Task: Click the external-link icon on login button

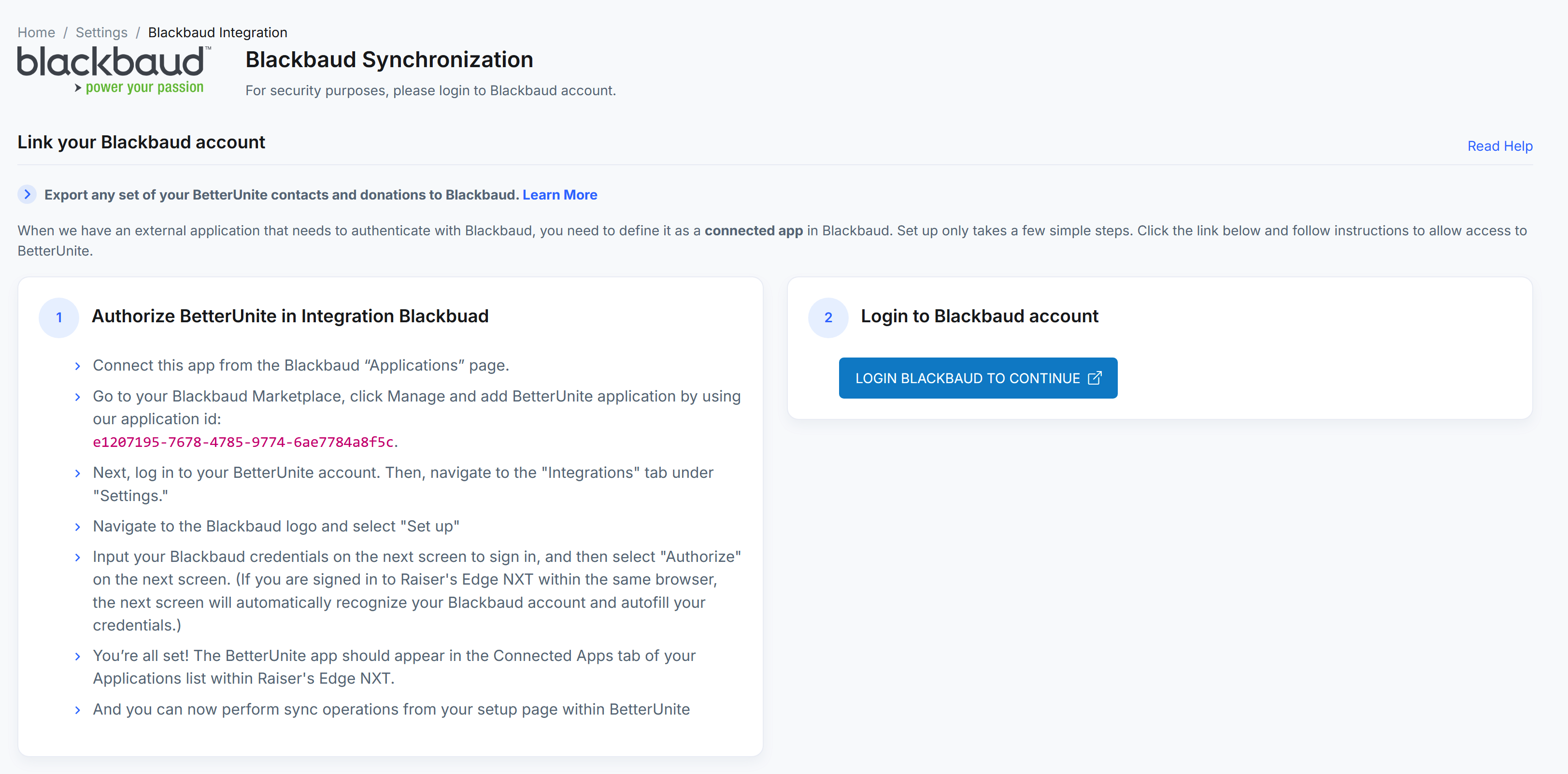Action: (x=1094, y=378)
